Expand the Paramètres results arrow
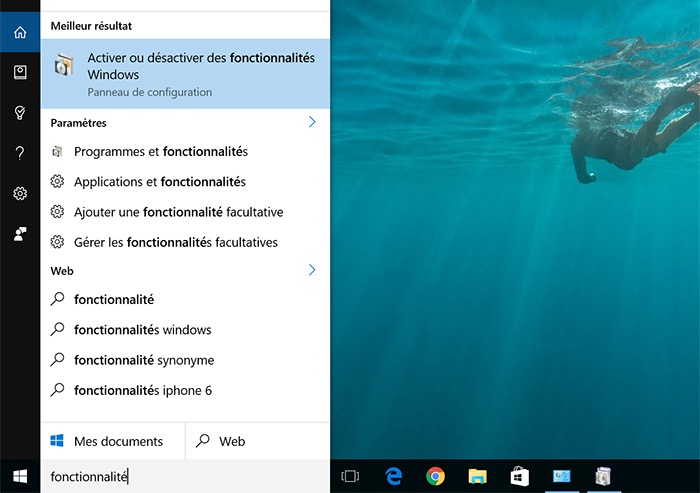This screenshot has height=493, width=700. click(x=312, y=122)
